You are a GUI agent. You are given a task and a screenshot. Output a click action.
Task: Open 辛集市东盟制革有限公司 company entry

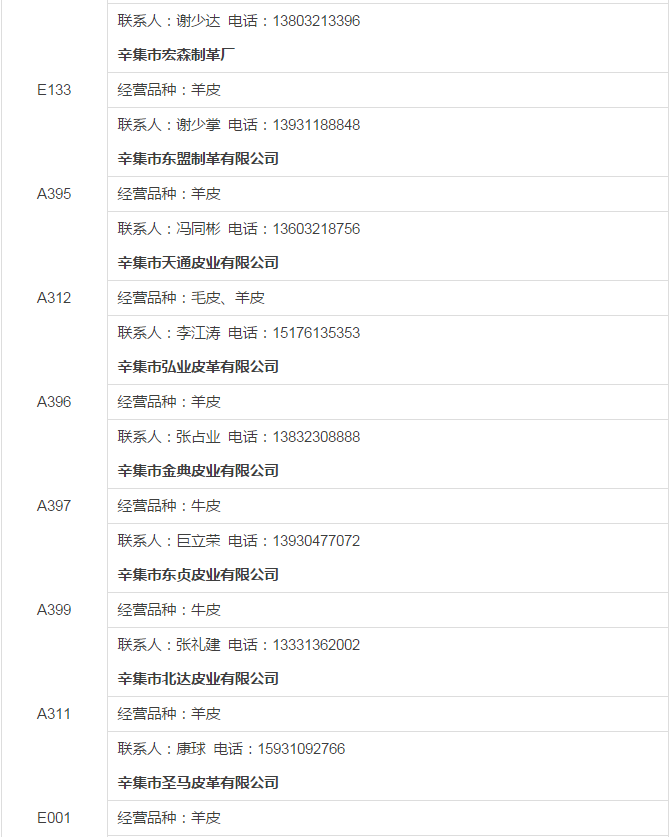click(198, 159)
